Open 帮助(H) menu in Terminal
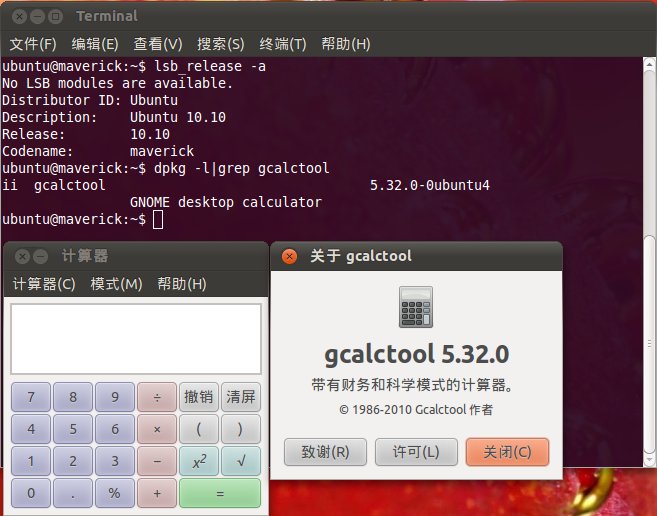Screen dimensions: 657x516 click(x=346, y=44)
